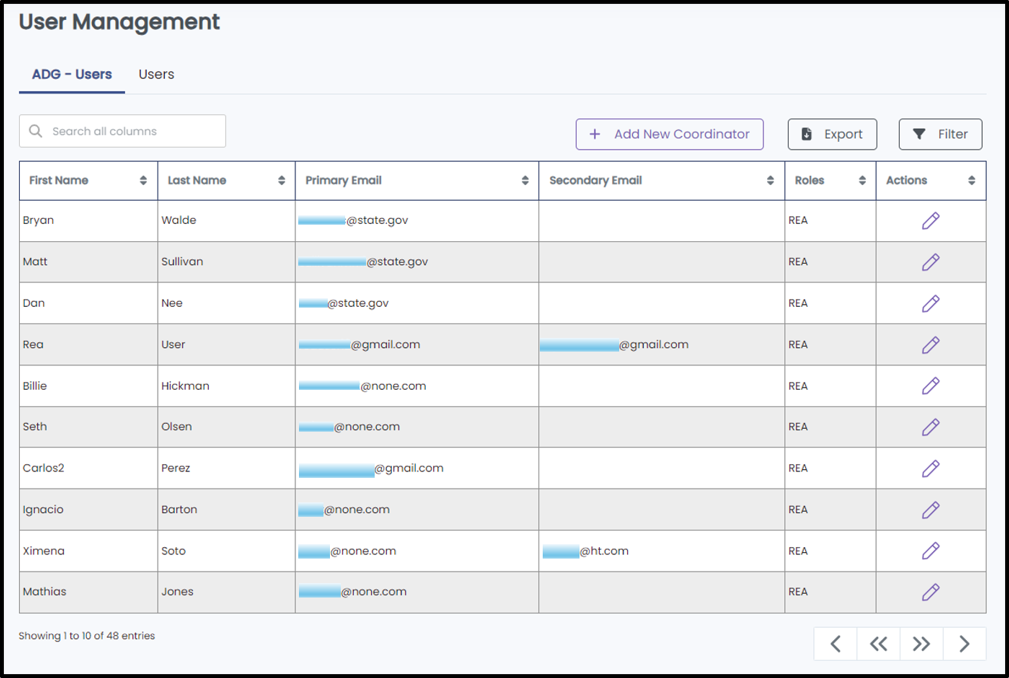The image size is (1009, 678).
Task: Sort by Roles column arrows
Action: (862, 181)
